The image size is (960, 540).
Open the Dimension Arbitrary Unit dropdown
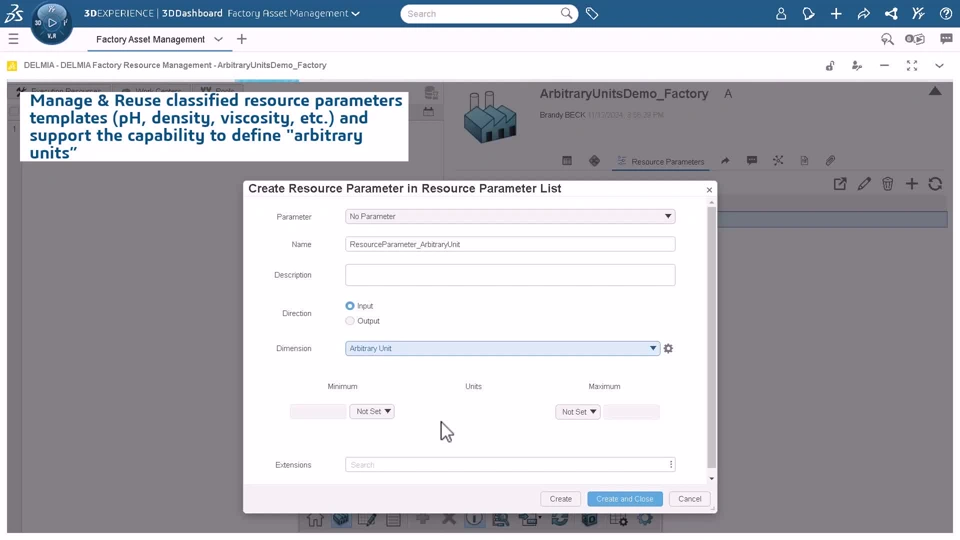502,348
